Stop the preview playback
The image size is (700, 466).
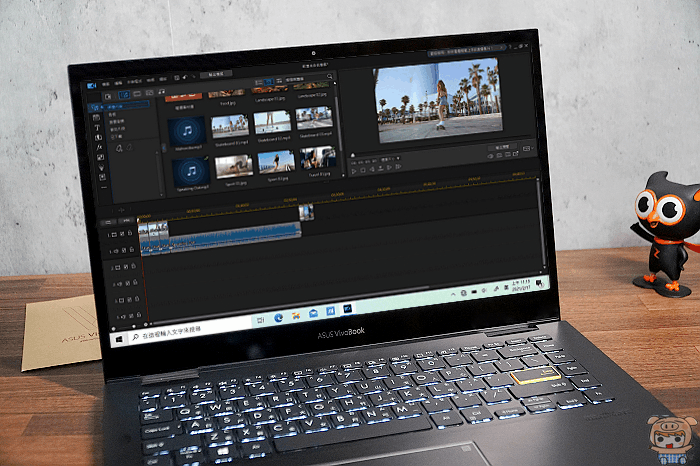(x=363, y=171)
